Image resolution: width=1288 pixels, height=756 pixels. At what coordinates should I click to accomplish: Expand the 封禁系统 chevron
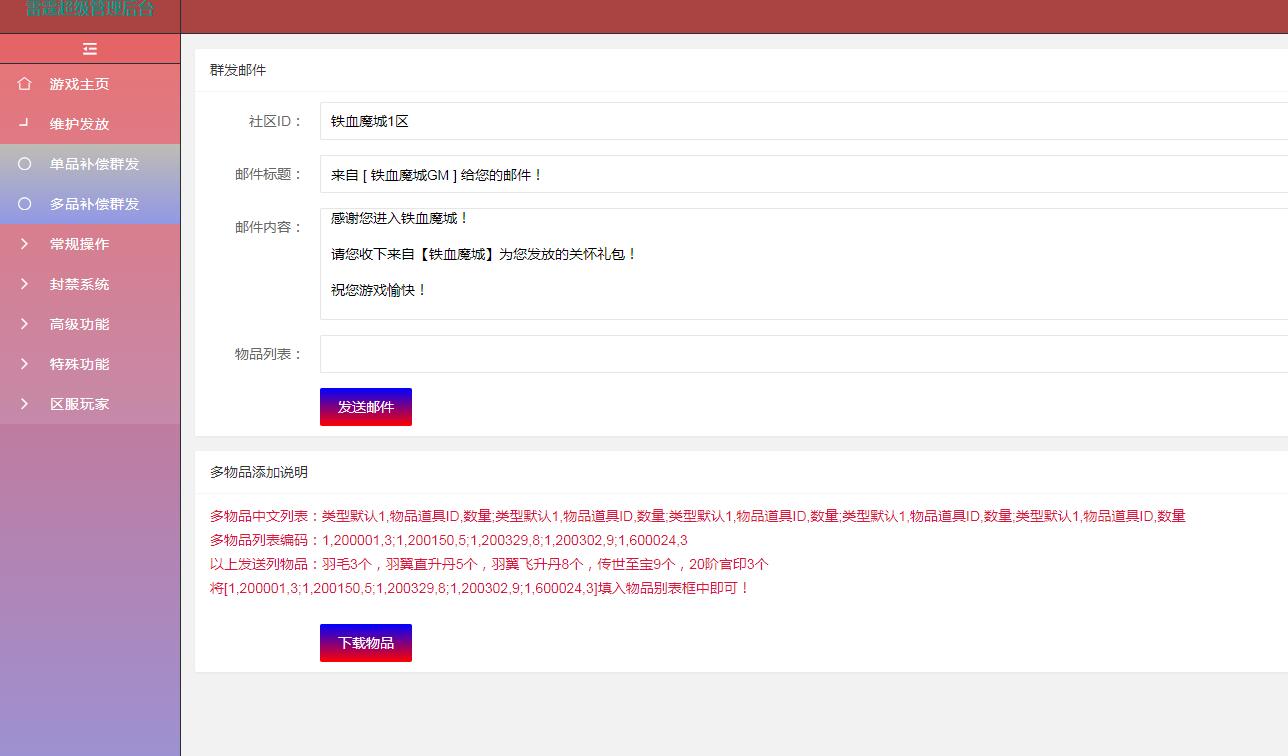coord(25,284)
